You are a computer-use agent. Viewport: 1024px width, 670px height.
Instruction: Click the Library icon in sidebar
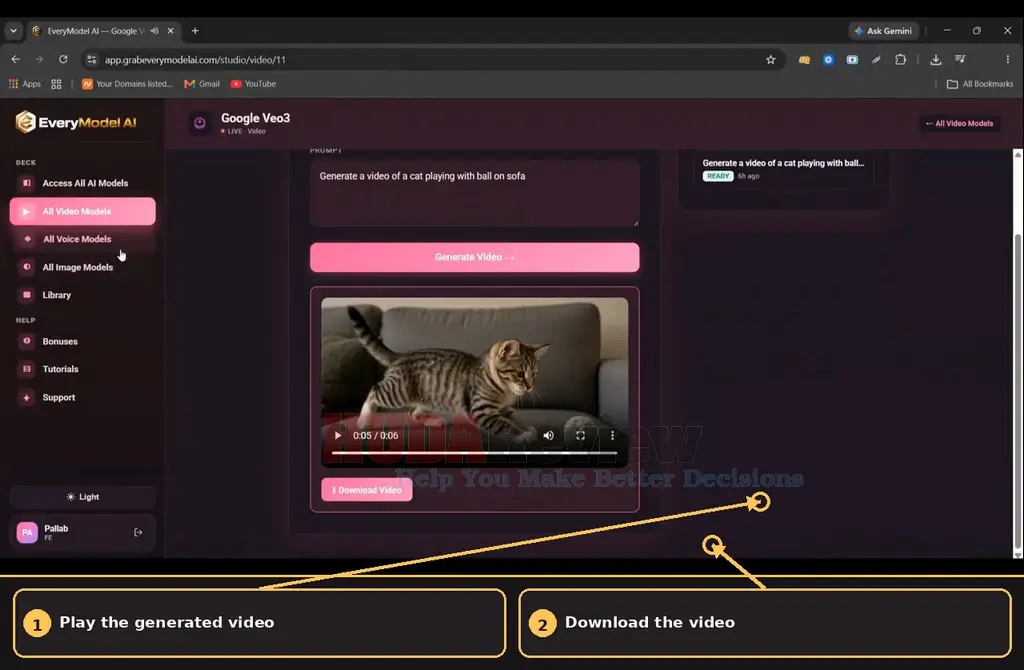pos(27,295)
